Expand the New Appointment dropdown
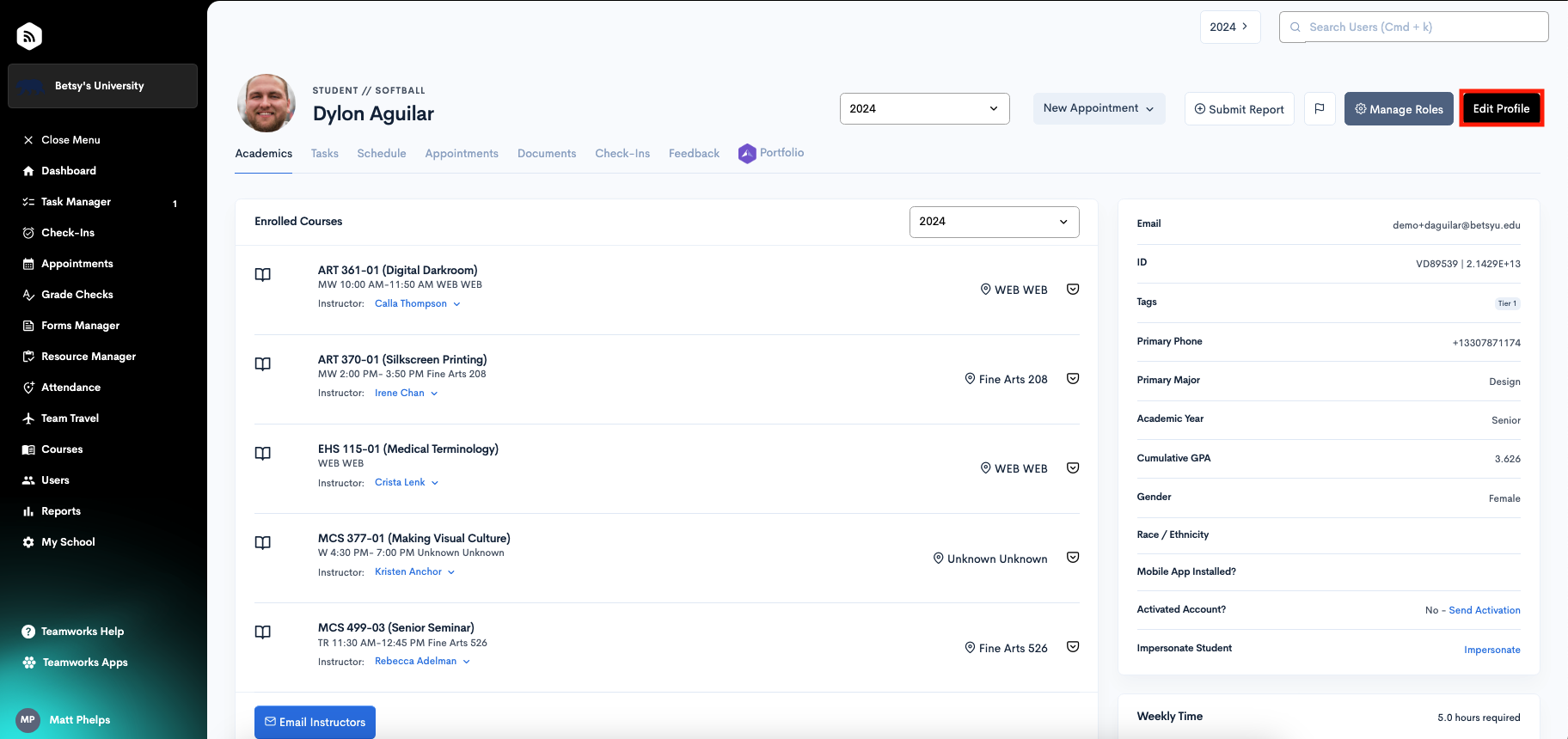Viewport: 1568px width, 739px height. 1099,108
